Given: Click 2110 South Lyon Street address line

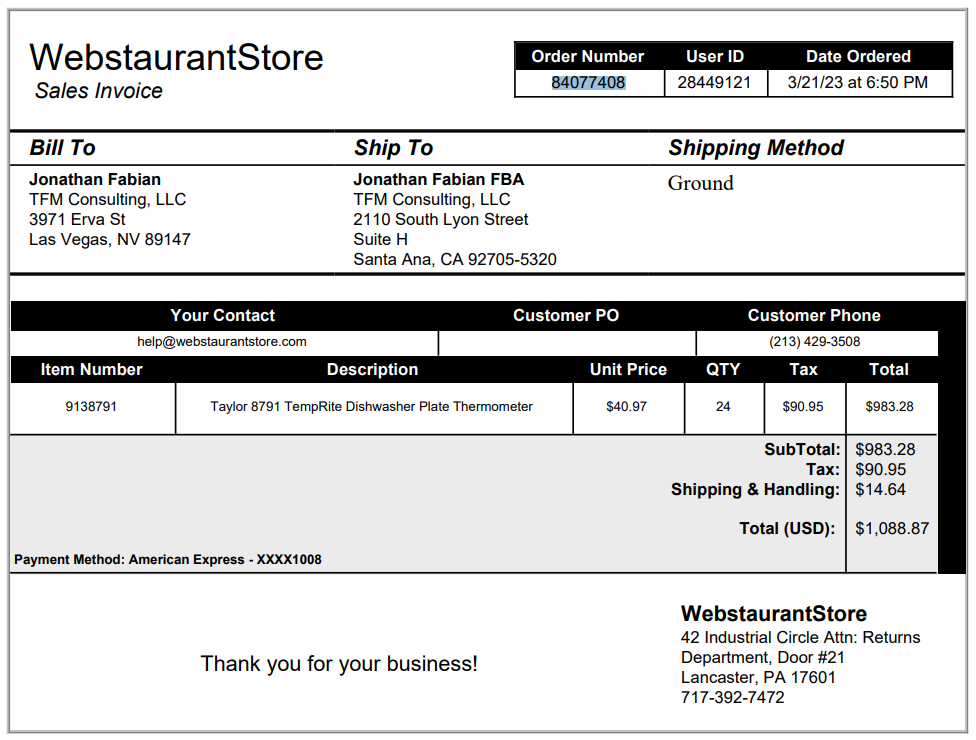Looking at the screenshot, I should pyautogui.click(x=441, y=220).
